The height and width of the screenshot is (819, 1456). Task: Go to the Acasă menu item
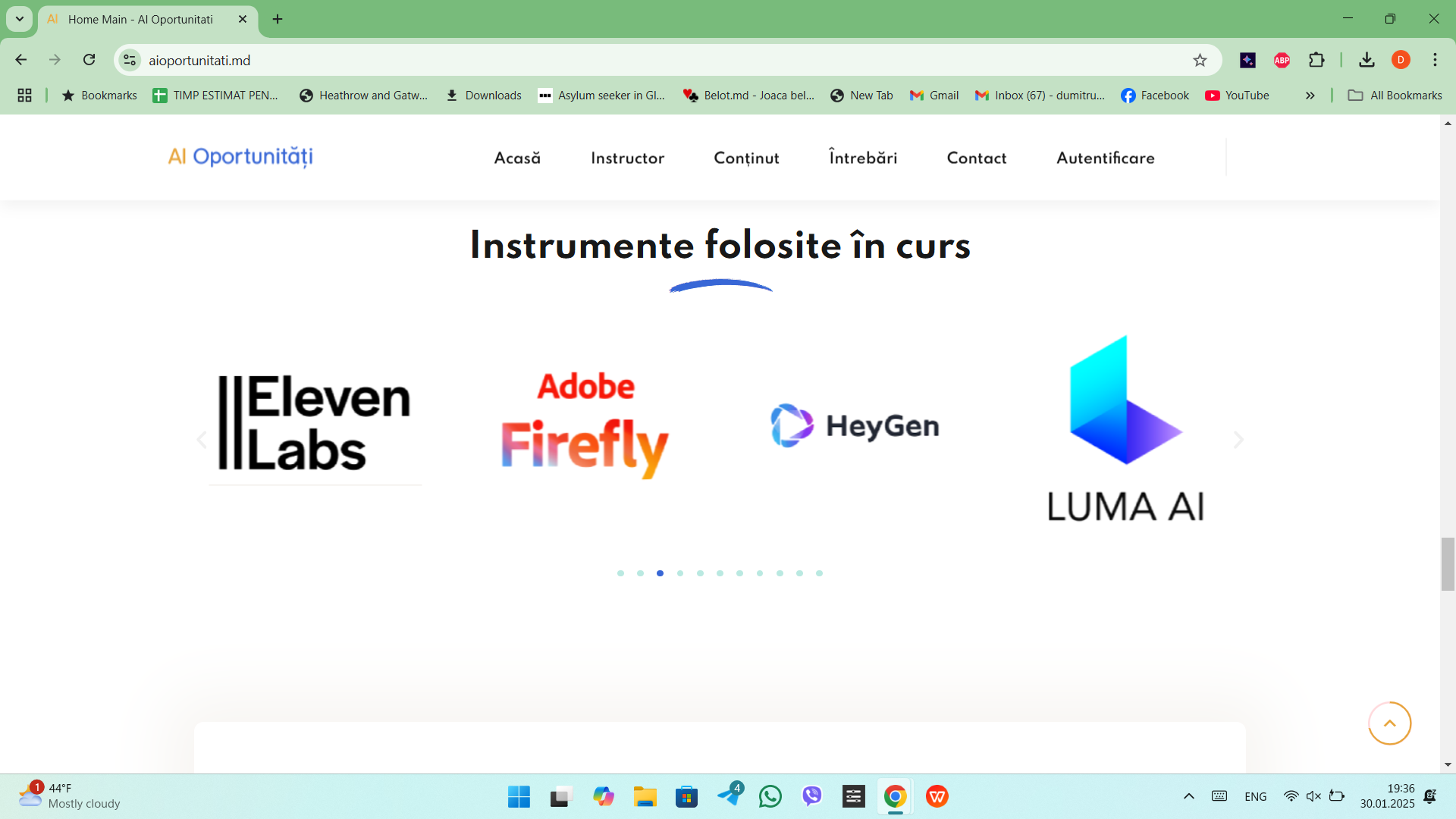517,158
